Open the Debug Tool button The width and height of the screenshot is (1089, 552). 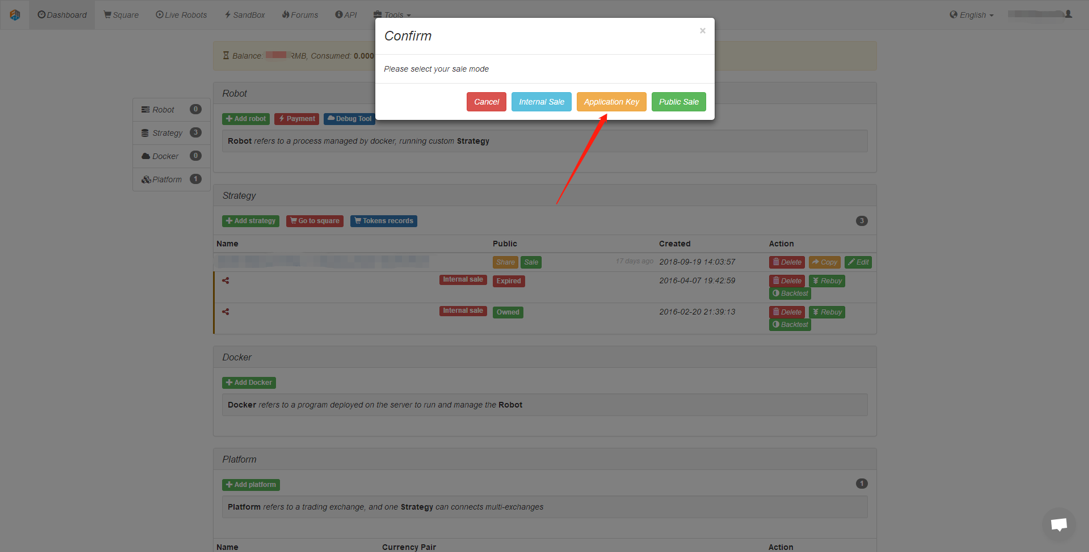click(x=349, y=119)
